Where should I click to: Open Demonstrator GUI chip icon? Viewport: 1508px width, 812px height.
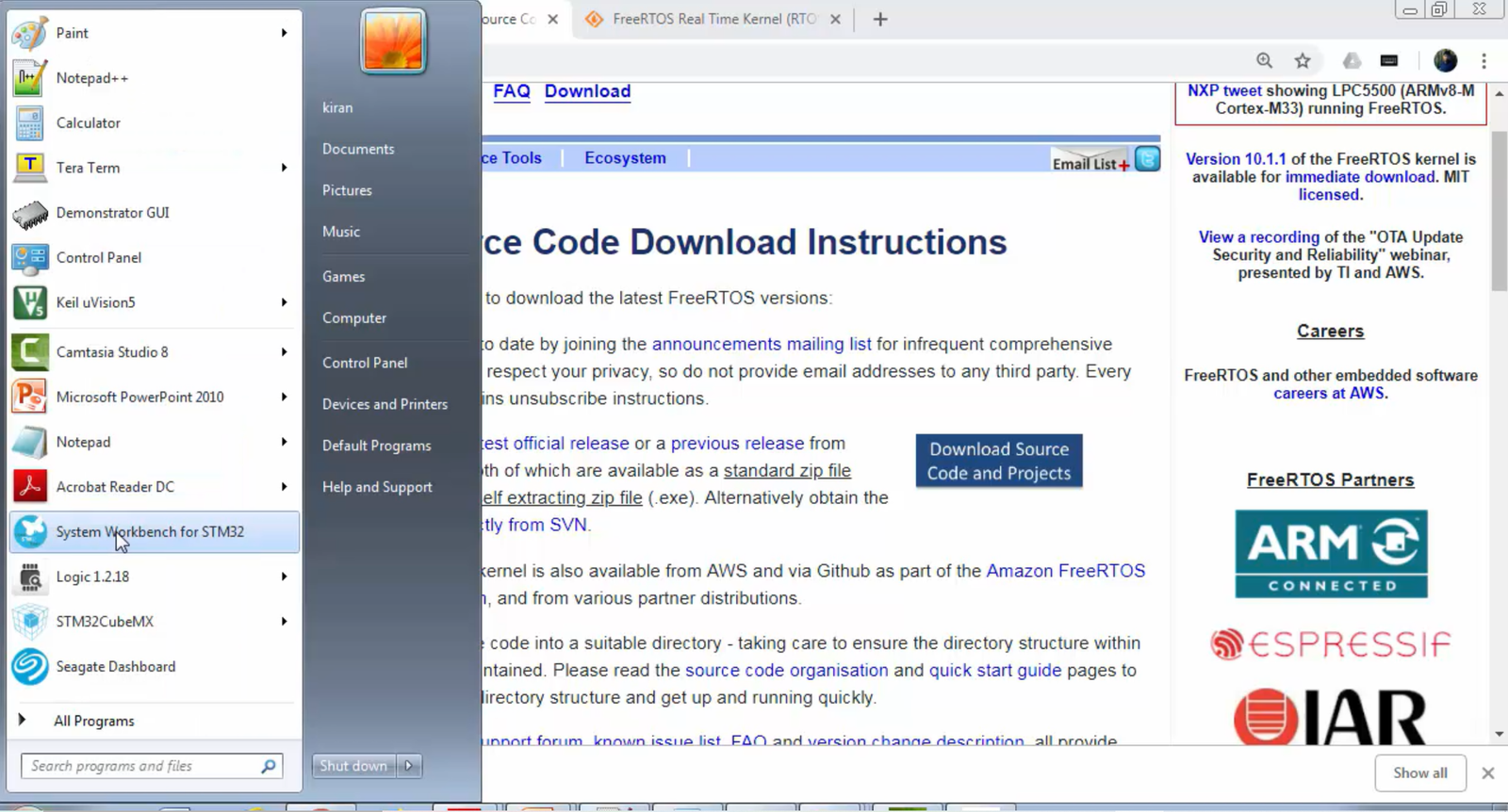pyautogui.click(x=29, y=213)
